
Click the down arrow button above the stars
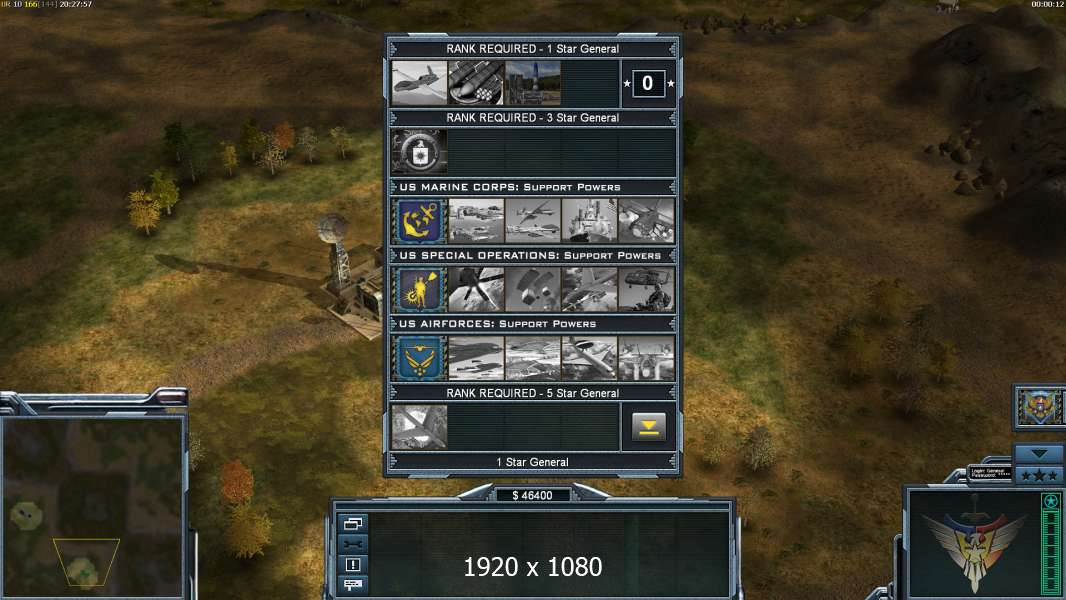point(1039,454)
